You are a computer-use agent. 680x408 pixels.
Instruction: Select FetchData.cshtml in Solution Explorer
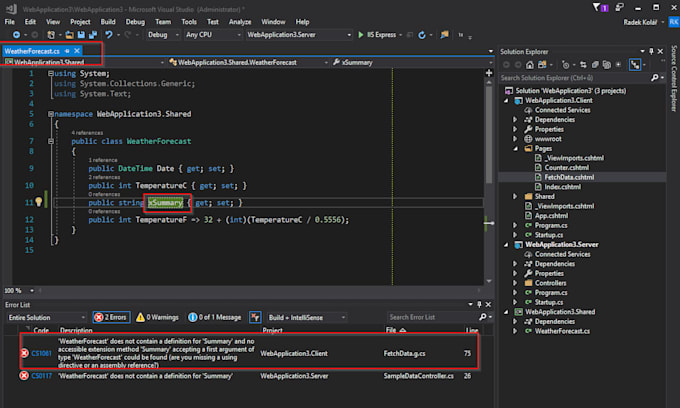(x=569, y=177)
